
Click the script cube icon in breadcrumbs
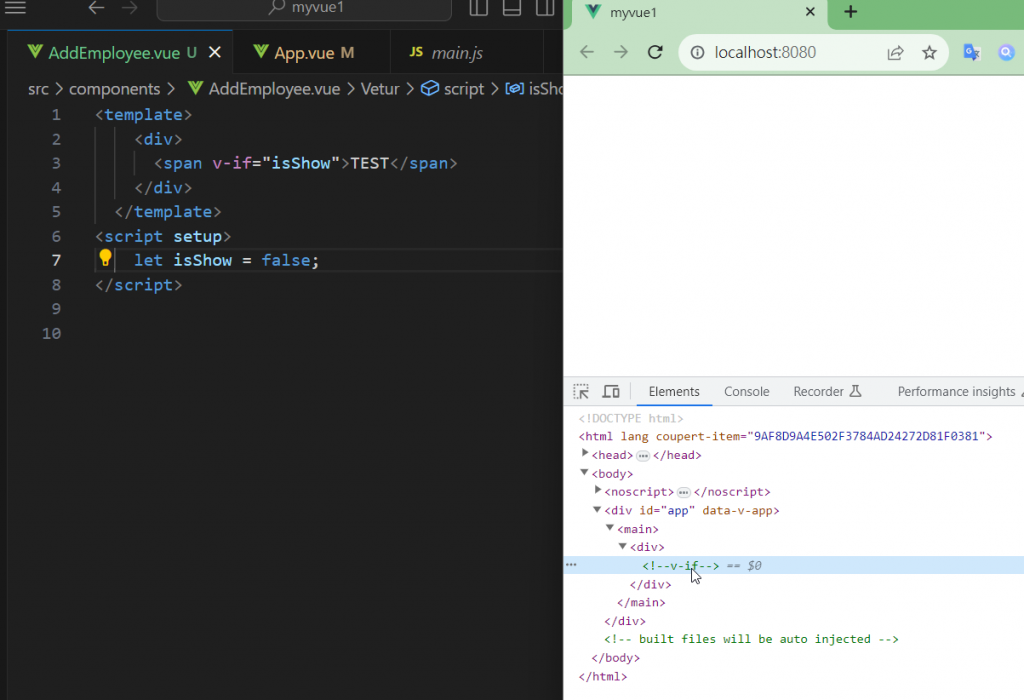[430, 88]
